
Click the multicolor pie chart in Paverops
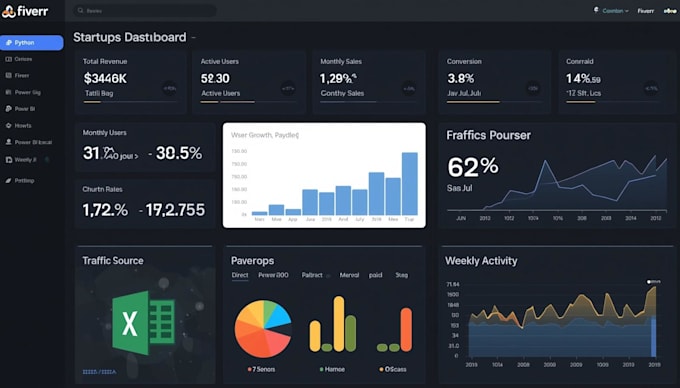[263, 329]
